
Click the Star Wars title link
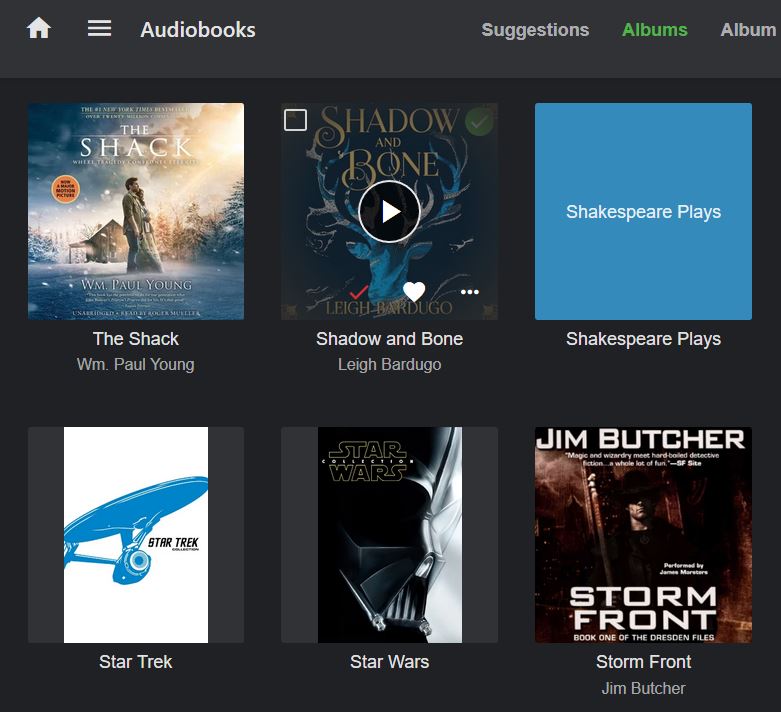[x=390, y=662]
